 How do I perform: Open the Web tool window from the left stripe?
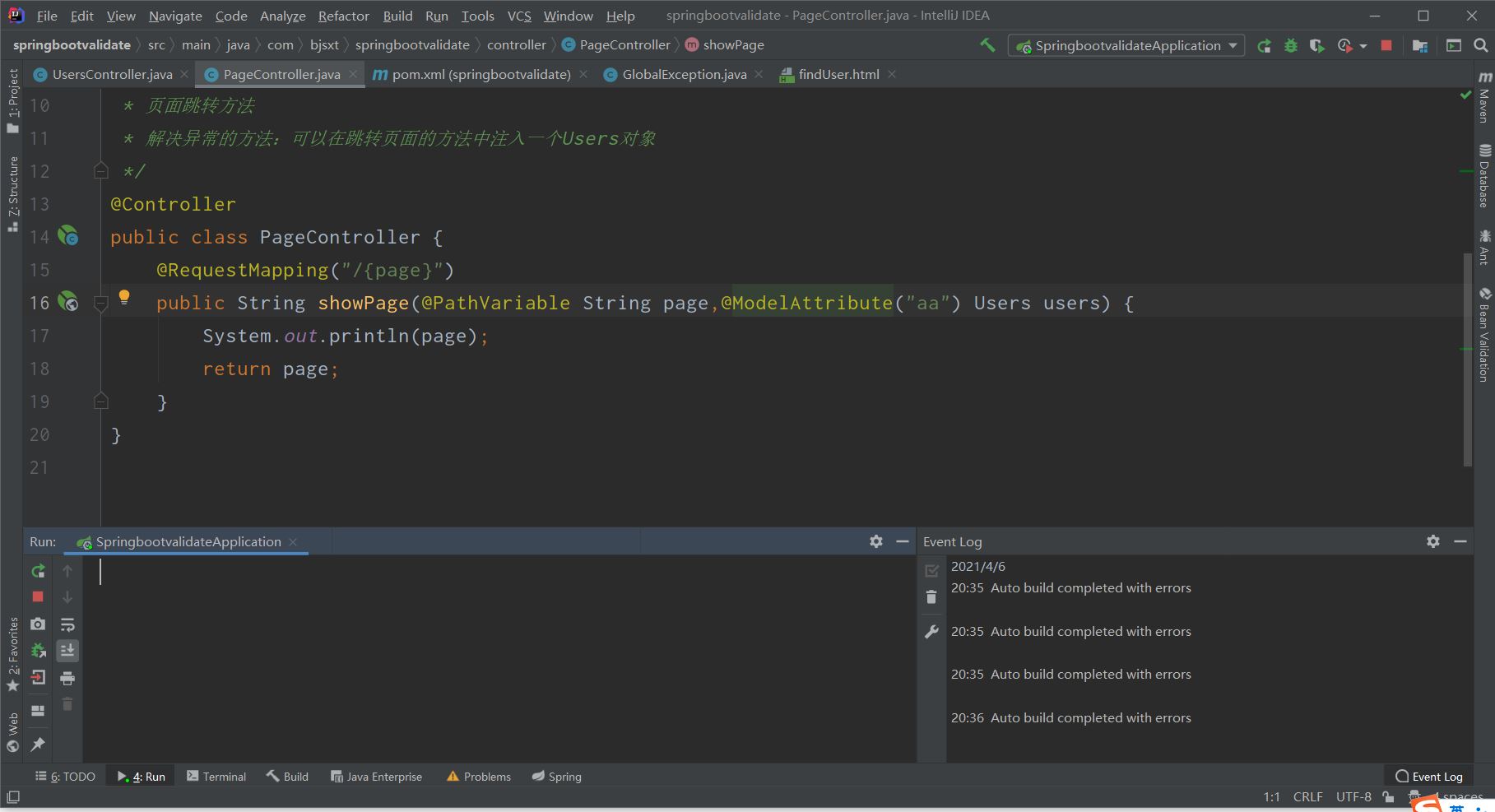pyautogui.click(x=12, y=732)
